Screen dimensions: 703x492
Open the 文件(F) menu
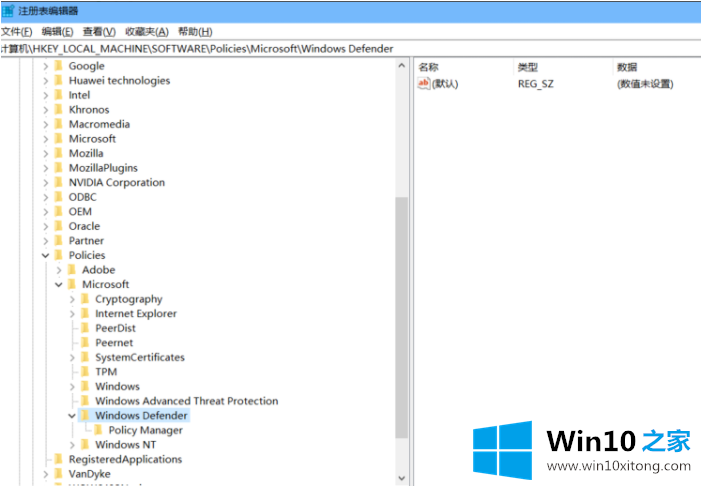pyautogui.click(x=17, y=32)
